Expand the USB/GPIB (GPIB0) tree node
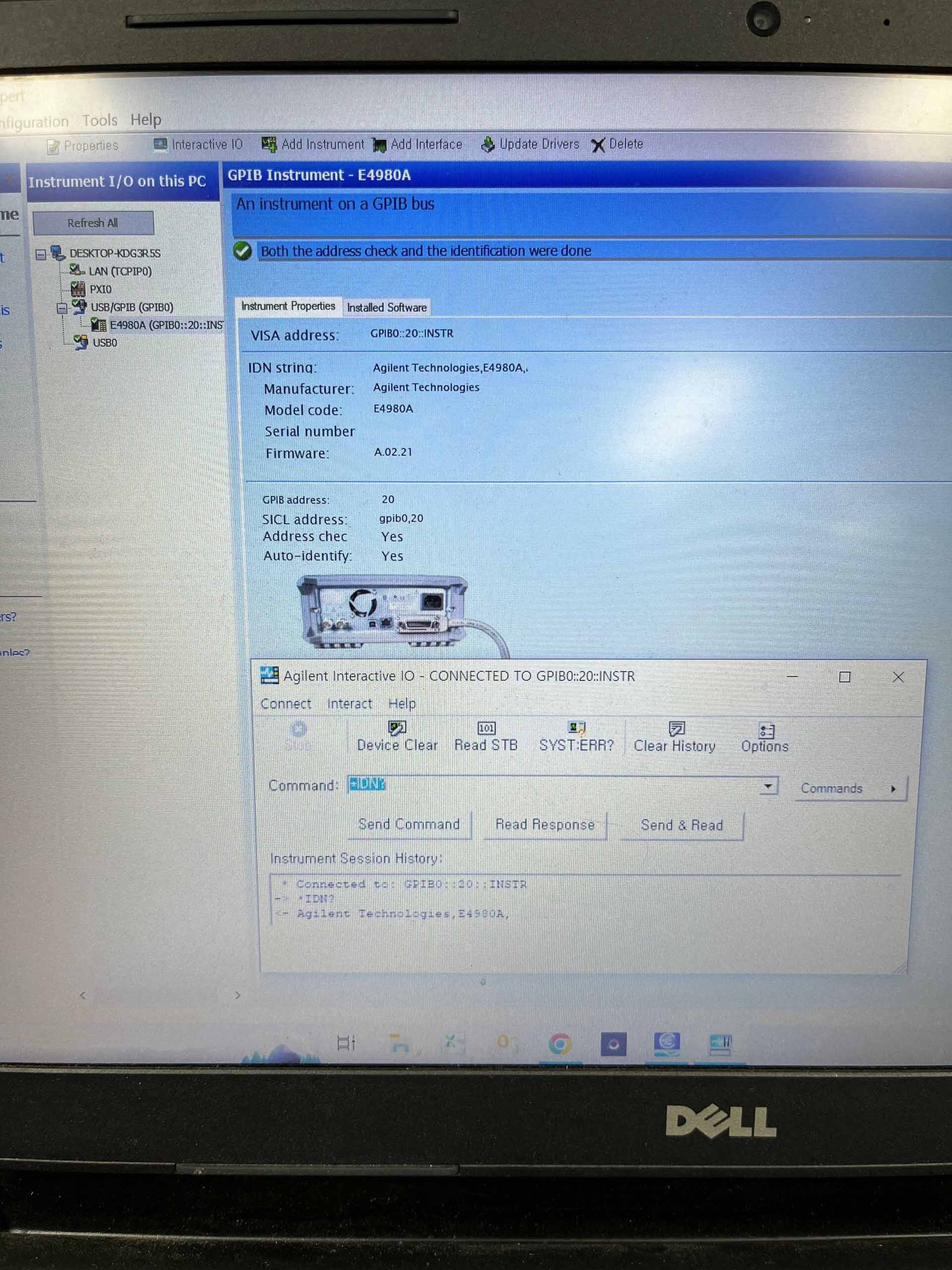This screenshot has width=952, height=1270. click(58, 302)
